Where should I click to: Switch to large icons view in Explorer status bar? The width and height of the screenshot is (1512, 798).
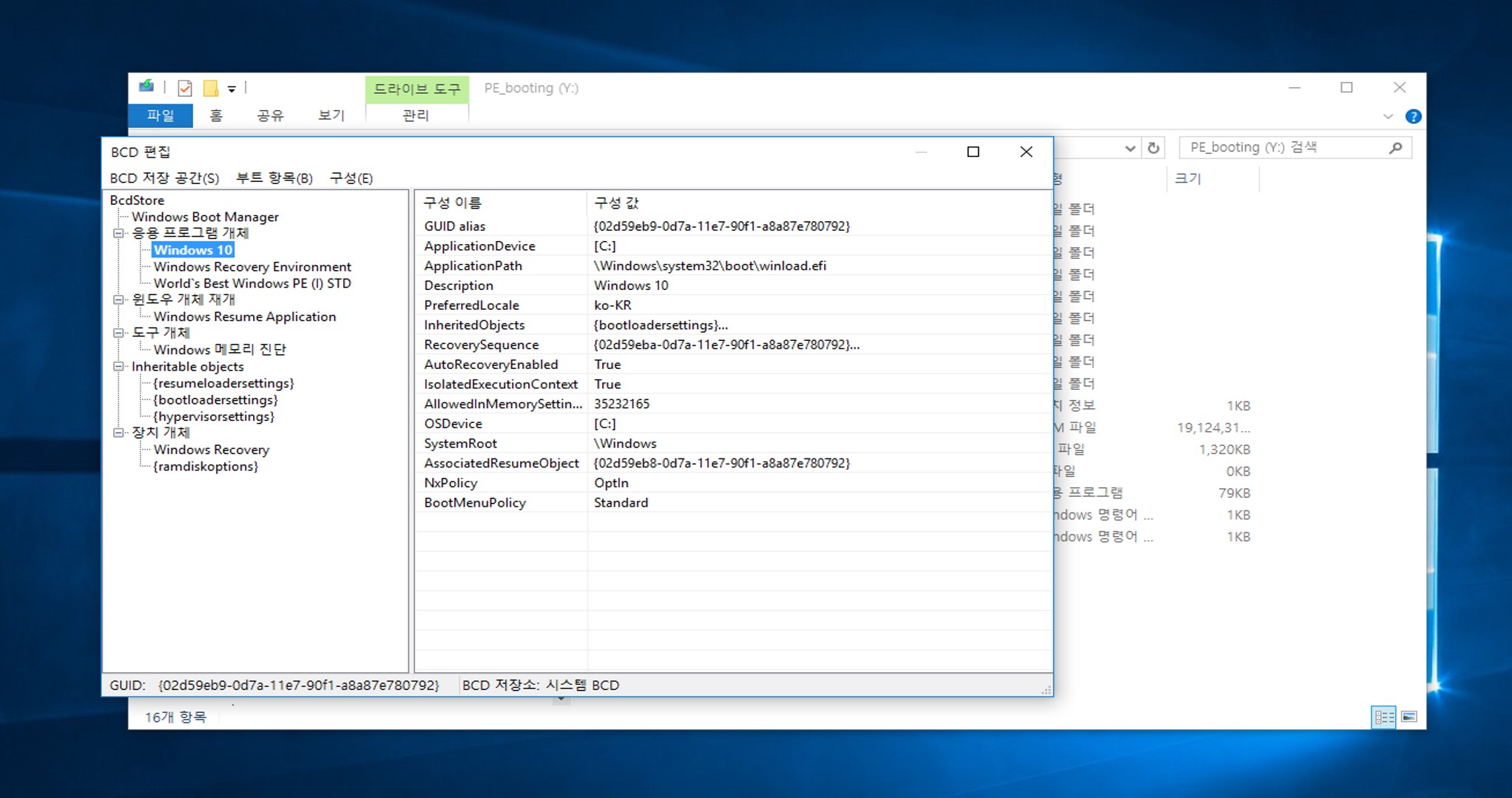tap(1409, 717)
